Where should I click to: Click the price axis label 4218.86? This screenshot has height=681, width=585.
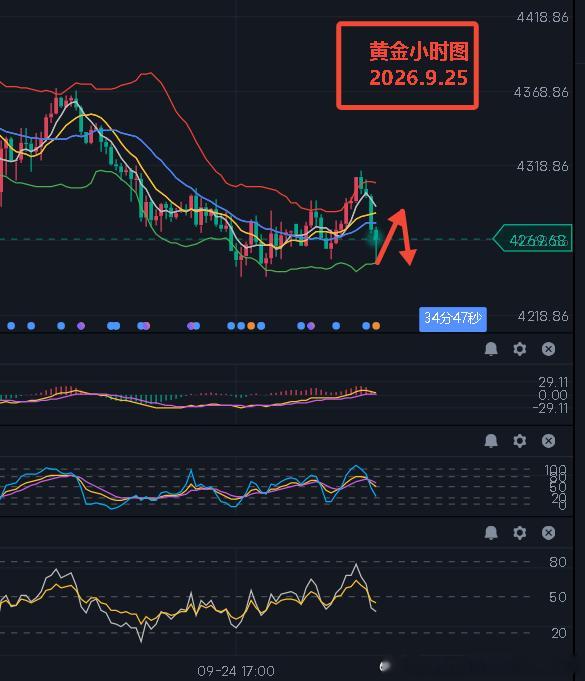click(x=543, y=316)
